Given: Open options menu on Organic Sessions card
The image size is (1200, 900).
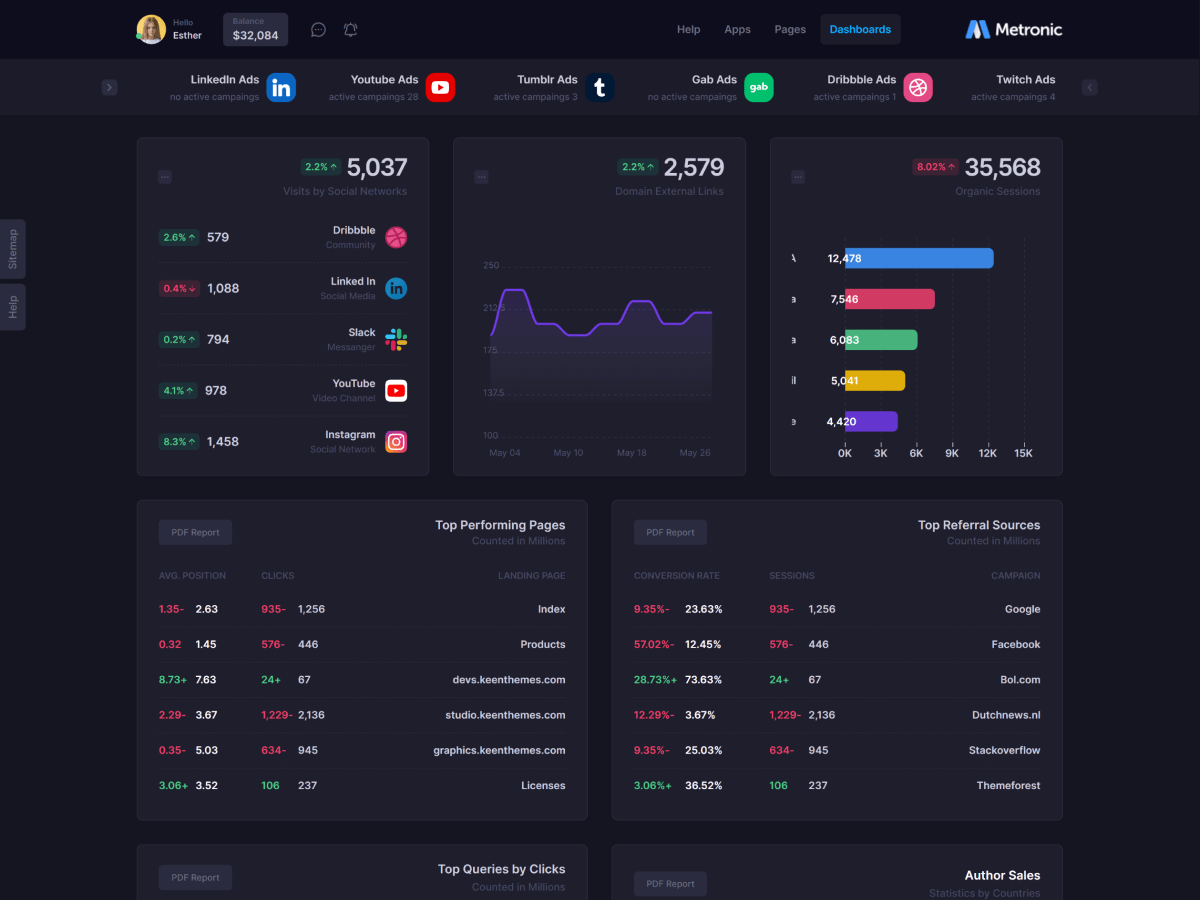Looking at the screenshot, I should point(798,177).
